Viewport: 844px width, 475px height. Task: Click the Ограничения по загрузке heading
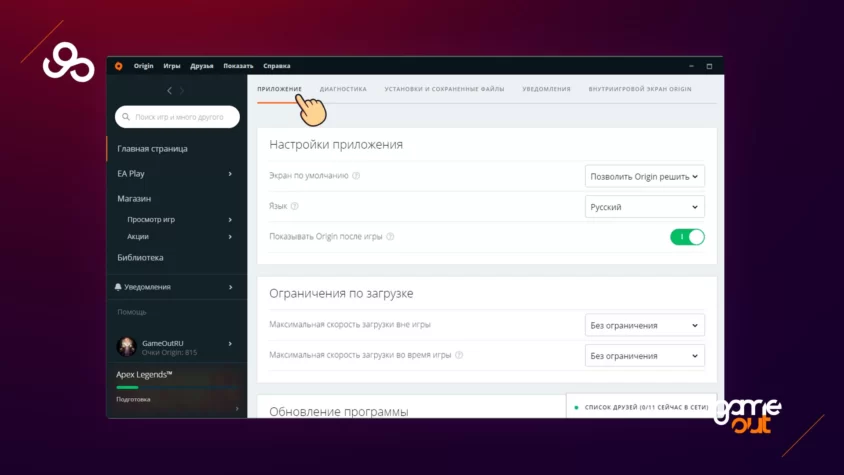coord(341,294)
